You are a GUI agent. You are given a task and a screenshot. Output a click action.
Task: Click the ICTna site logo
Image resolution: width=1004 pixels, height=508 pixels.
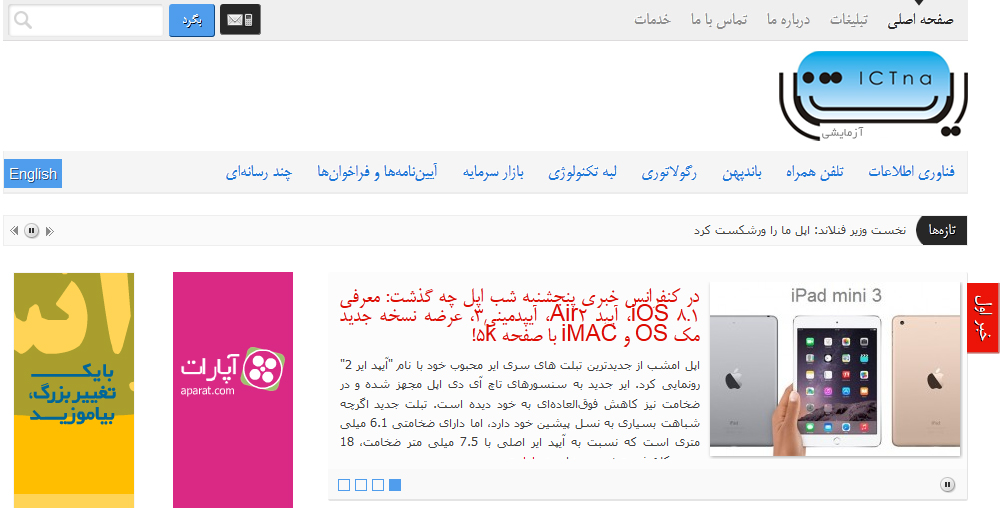pos(873,95)
